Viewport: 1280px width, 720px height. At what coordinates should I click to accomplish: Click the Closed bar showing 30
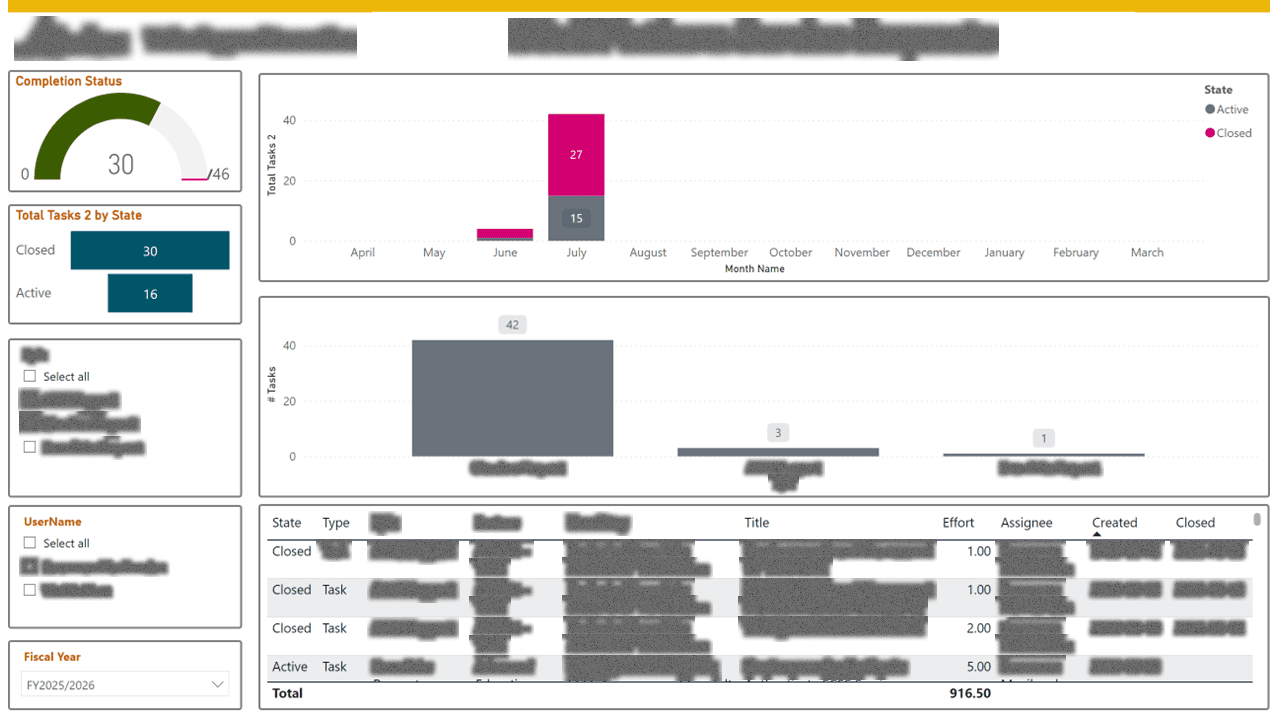(150, 250)
